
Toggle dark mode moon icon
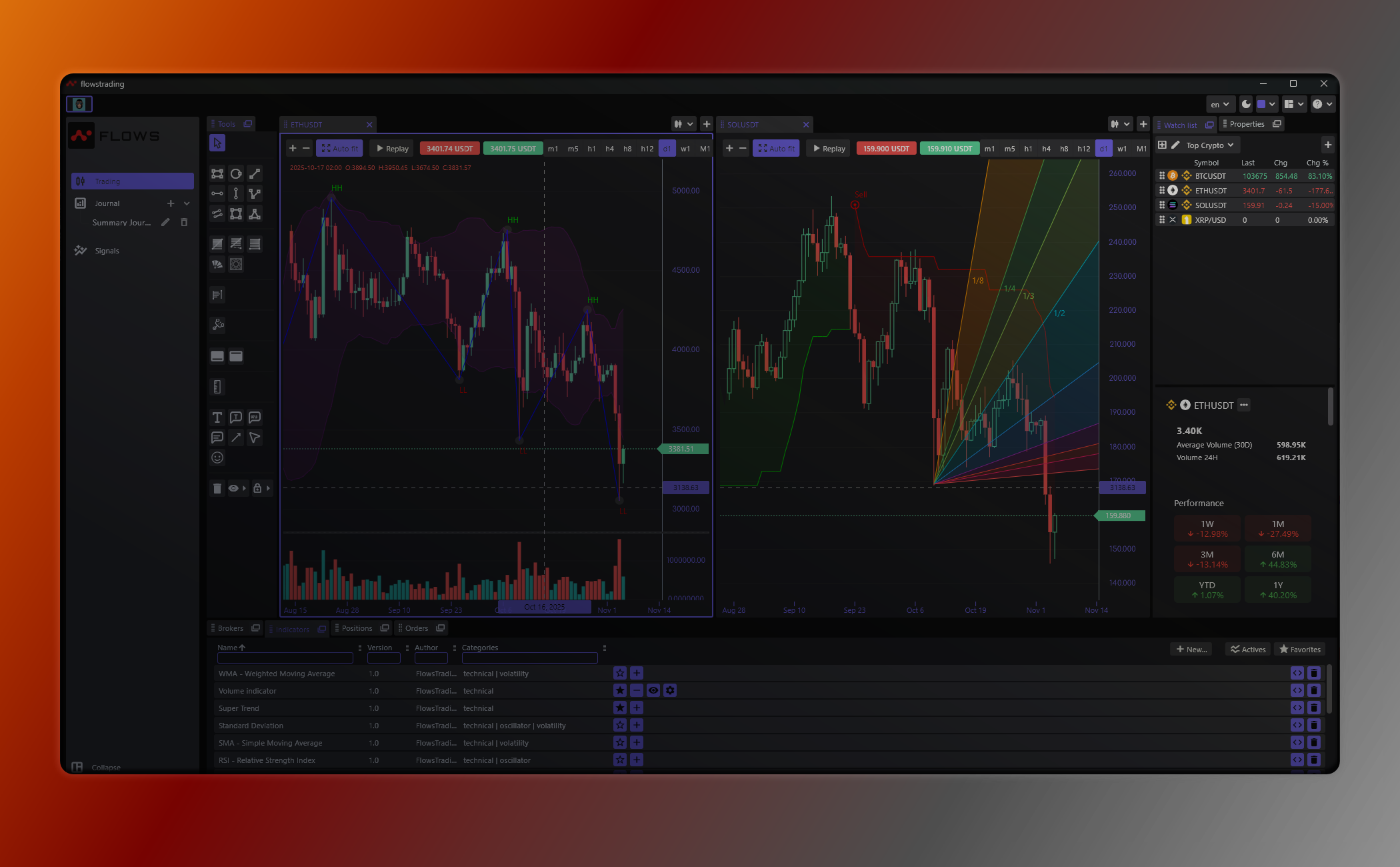coord(1245,104)
